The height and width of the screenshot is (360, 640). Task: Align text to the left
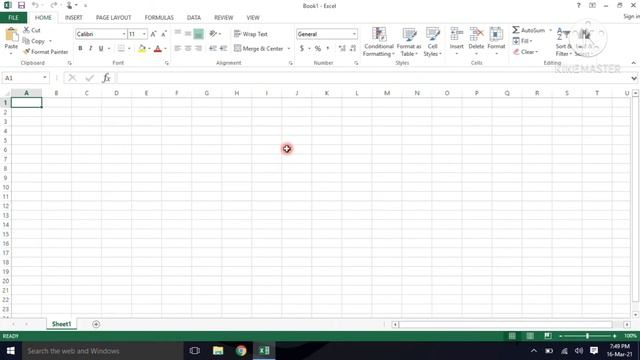coord(178,49)
